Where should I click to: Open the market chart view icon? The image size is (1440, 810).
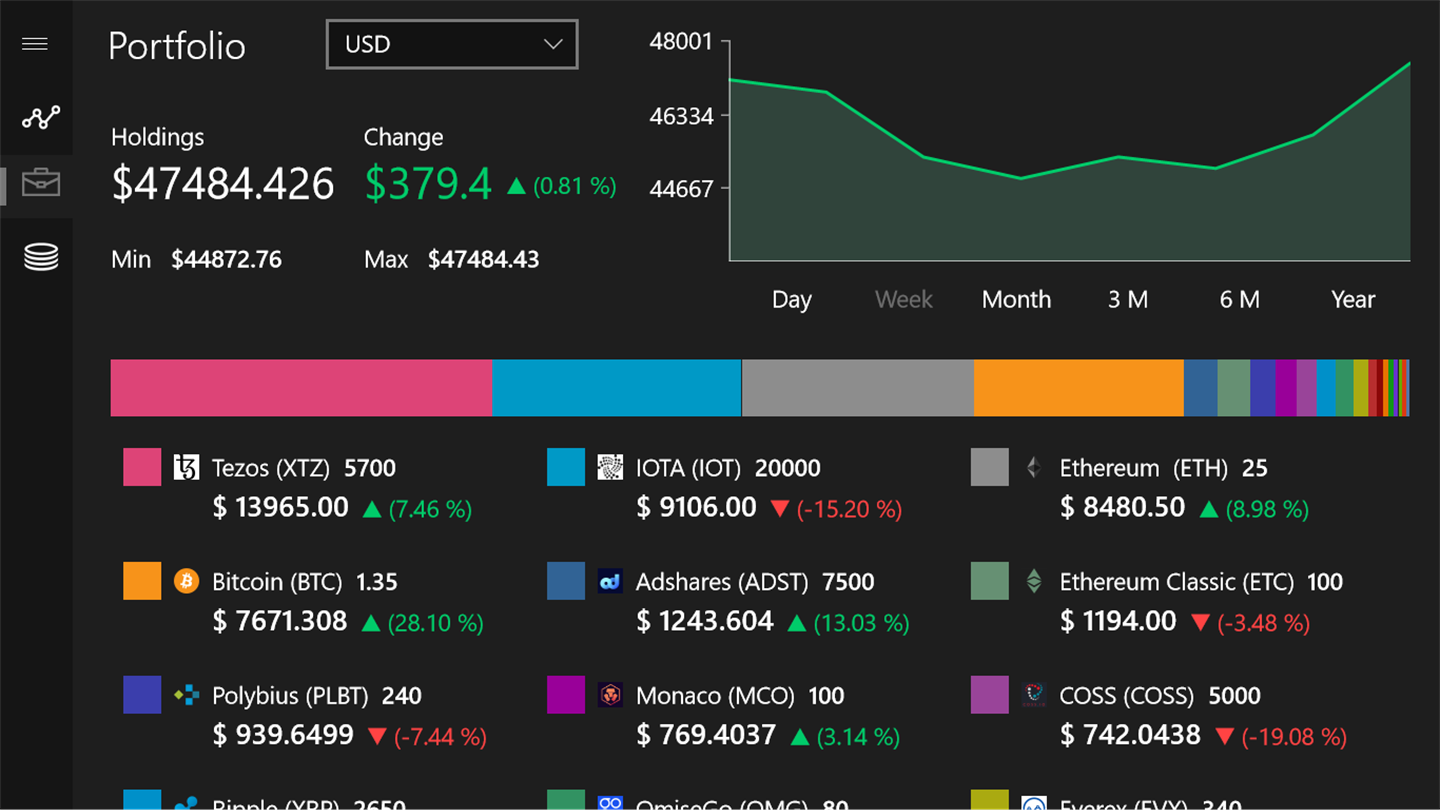pos(41,118)
